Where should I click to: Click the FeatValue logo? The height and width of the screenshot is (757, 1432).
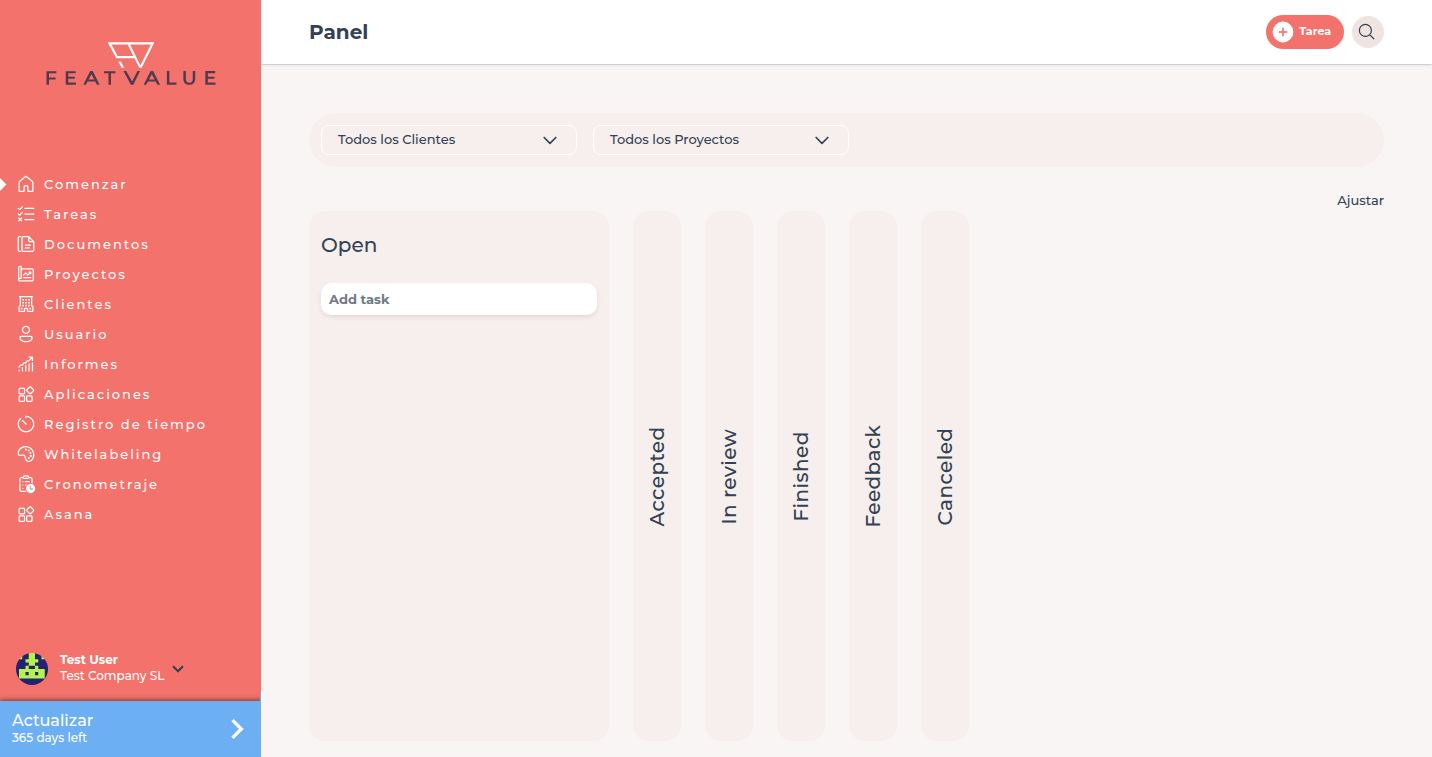(x=131, y=64)
